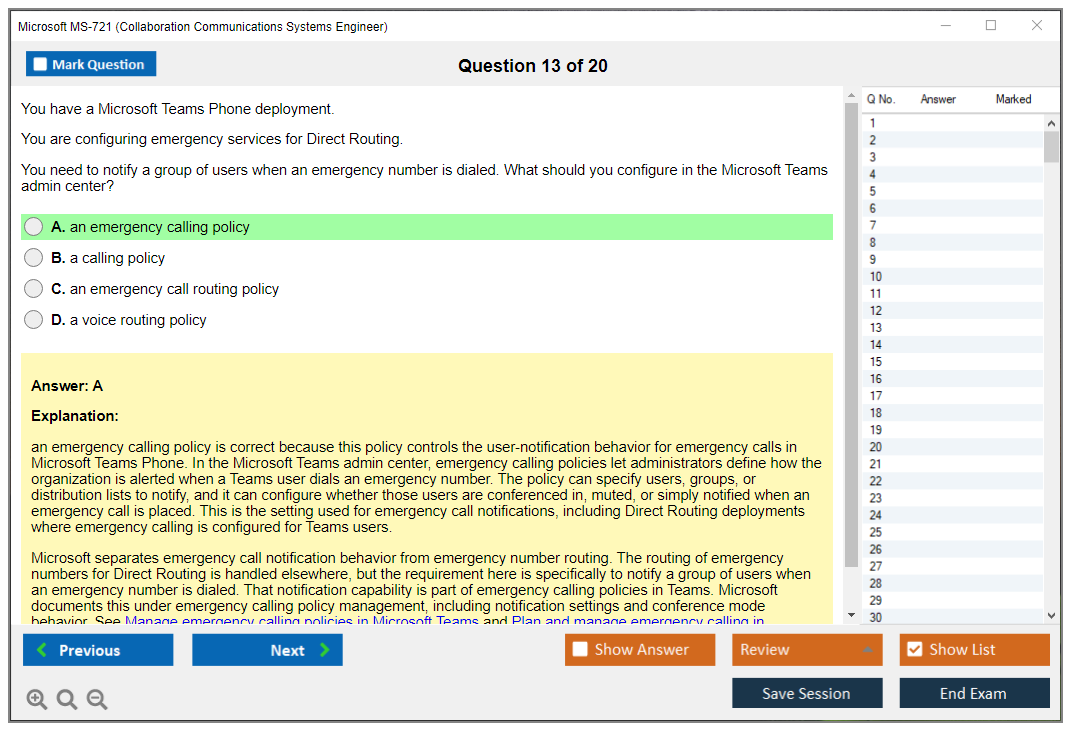
Task: Select question 22 in the list
Action: pos(953,481)
